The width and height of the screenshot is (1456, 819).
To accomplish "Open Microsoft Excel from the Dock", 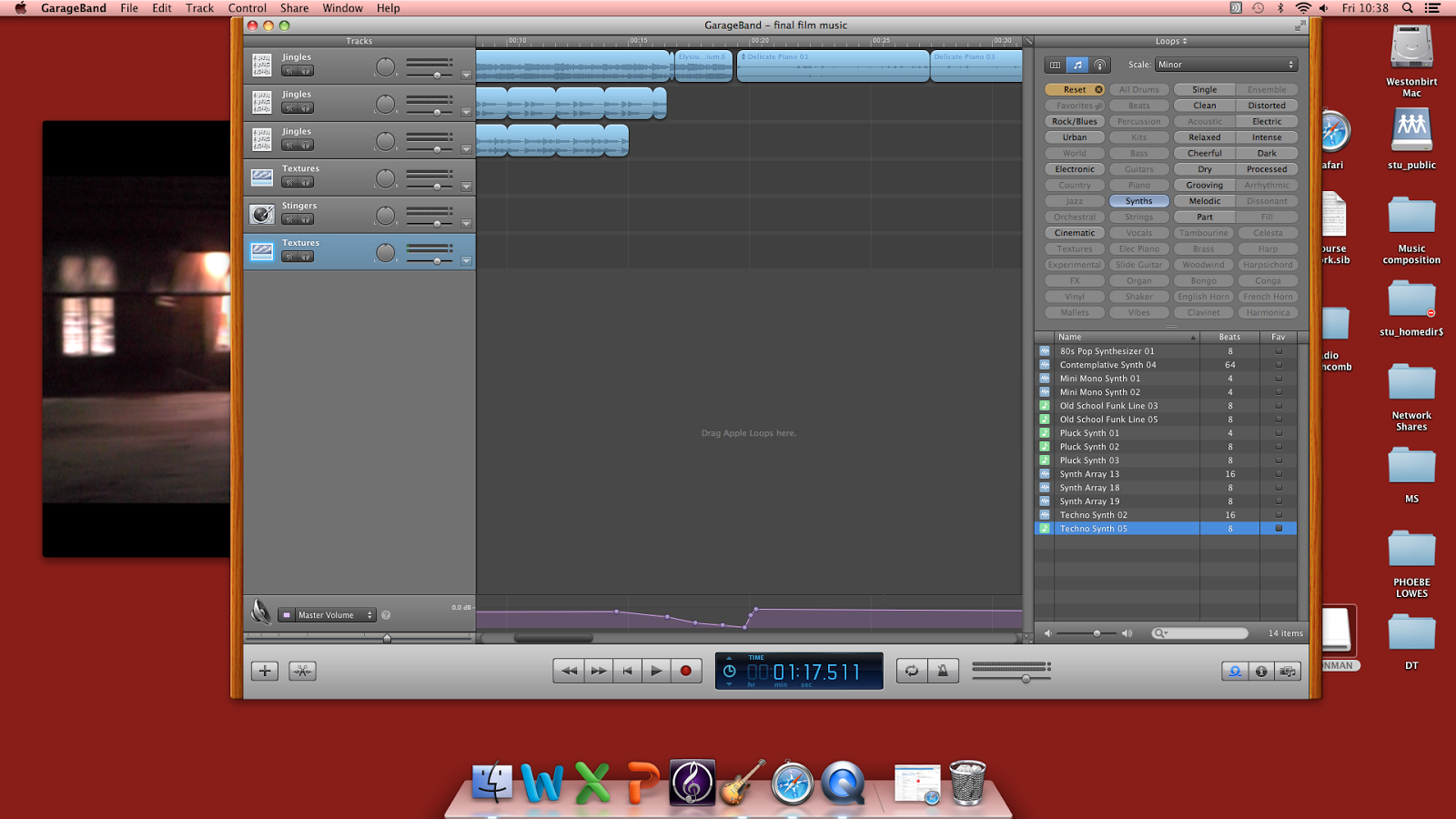I will (592, 783).
